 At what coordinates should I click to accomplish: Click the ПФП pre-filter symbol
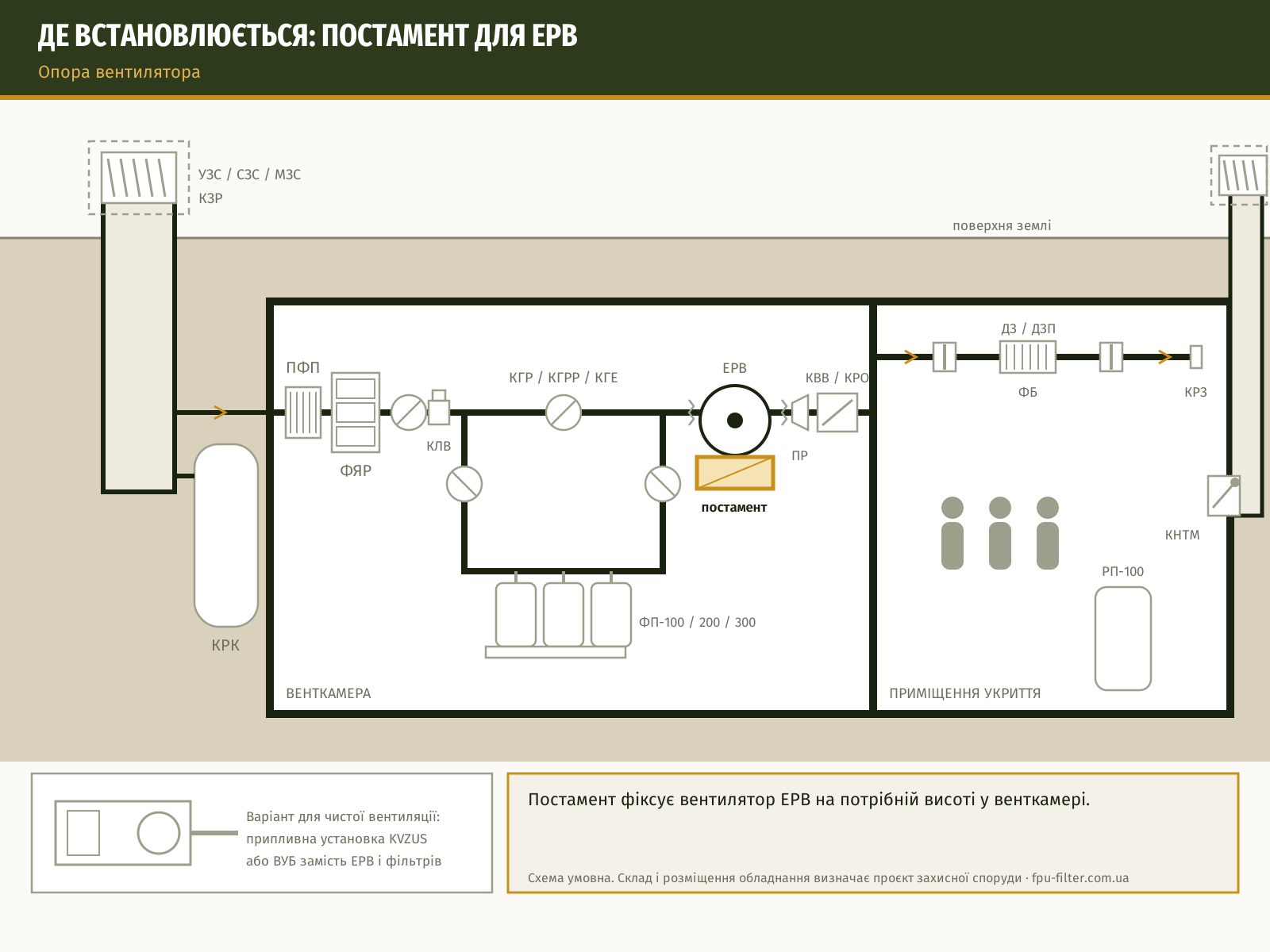click(x=303, y=413)
